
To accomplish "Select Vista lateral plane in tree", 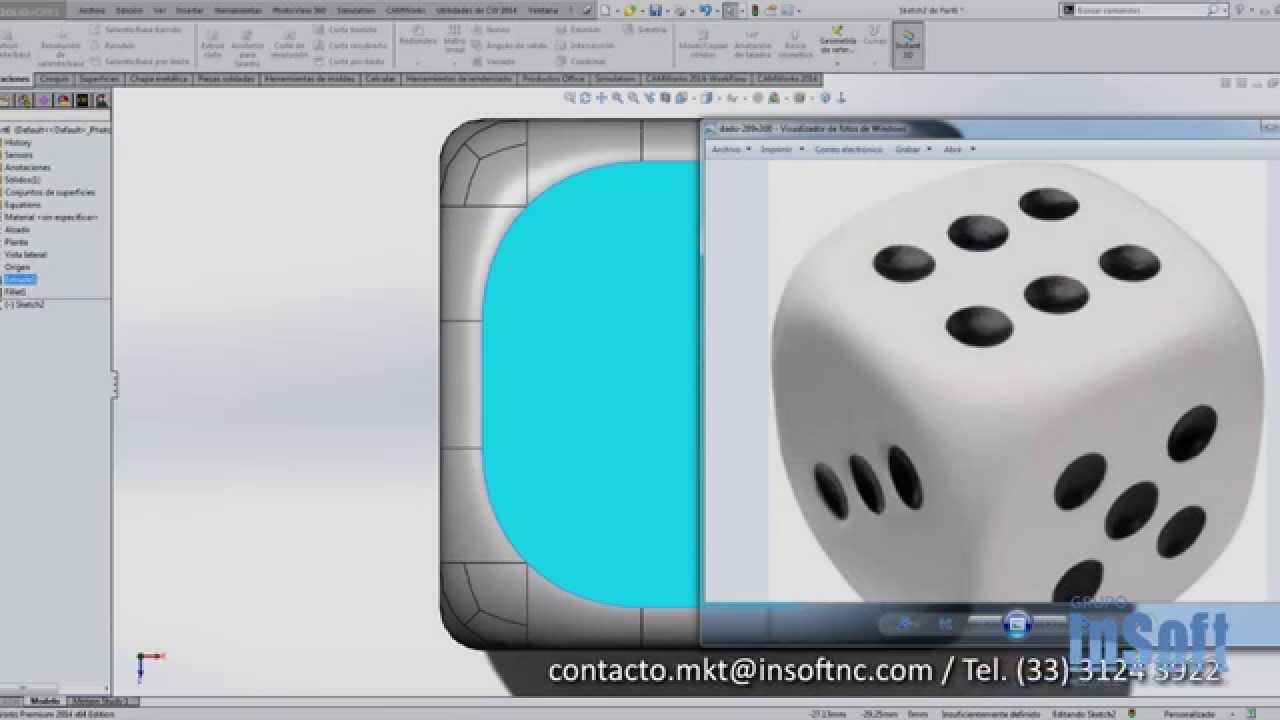I will point(25,255).
